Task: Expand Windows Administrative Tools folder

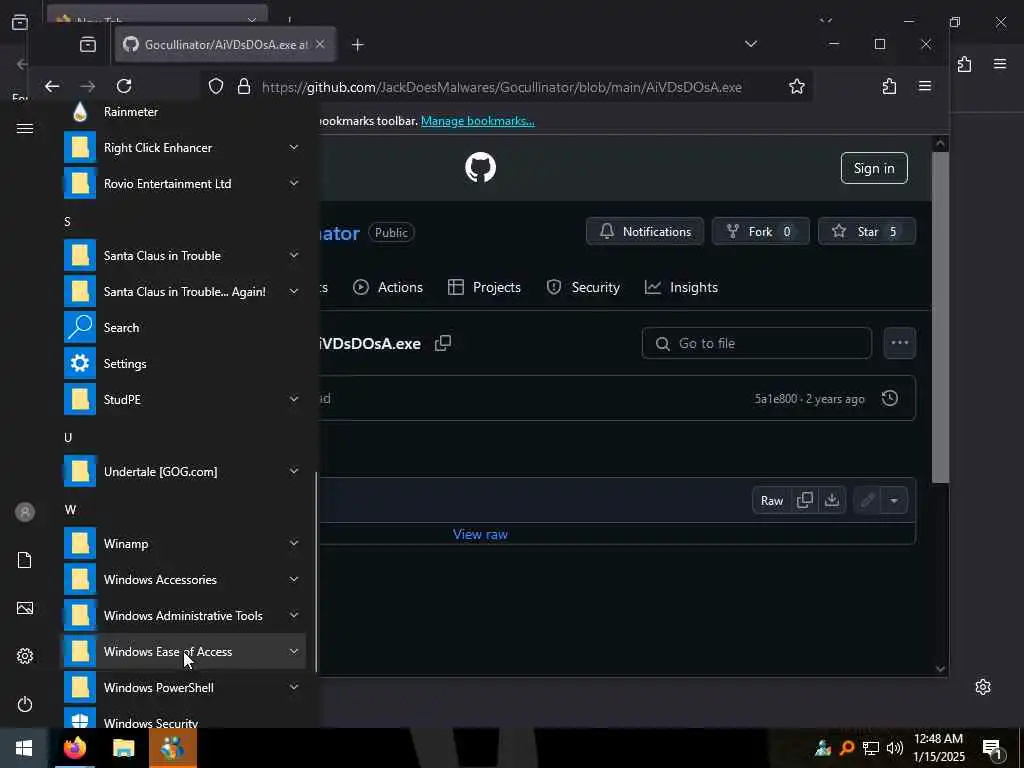Action: pos(183,615)
